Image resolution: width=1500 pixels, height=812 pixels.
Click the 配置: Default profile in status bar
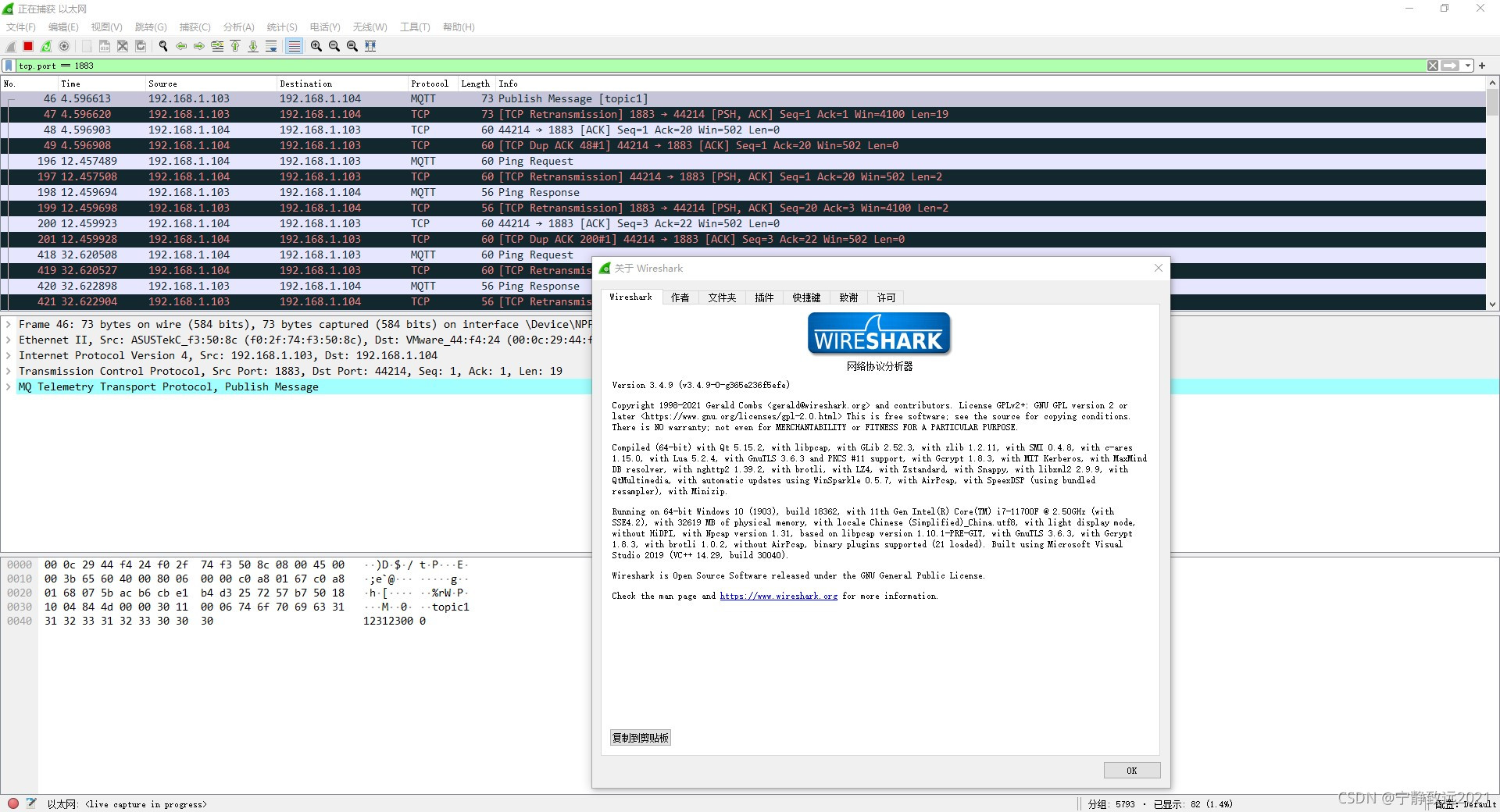click(x=1465, y=804)
